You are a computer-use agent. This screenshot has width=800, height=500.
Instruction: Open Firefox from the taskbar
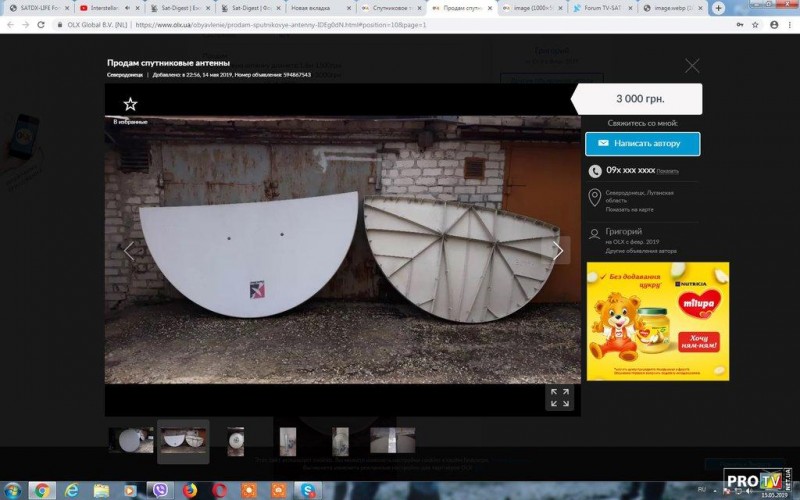pyautogui.click(x=190, y=490)
